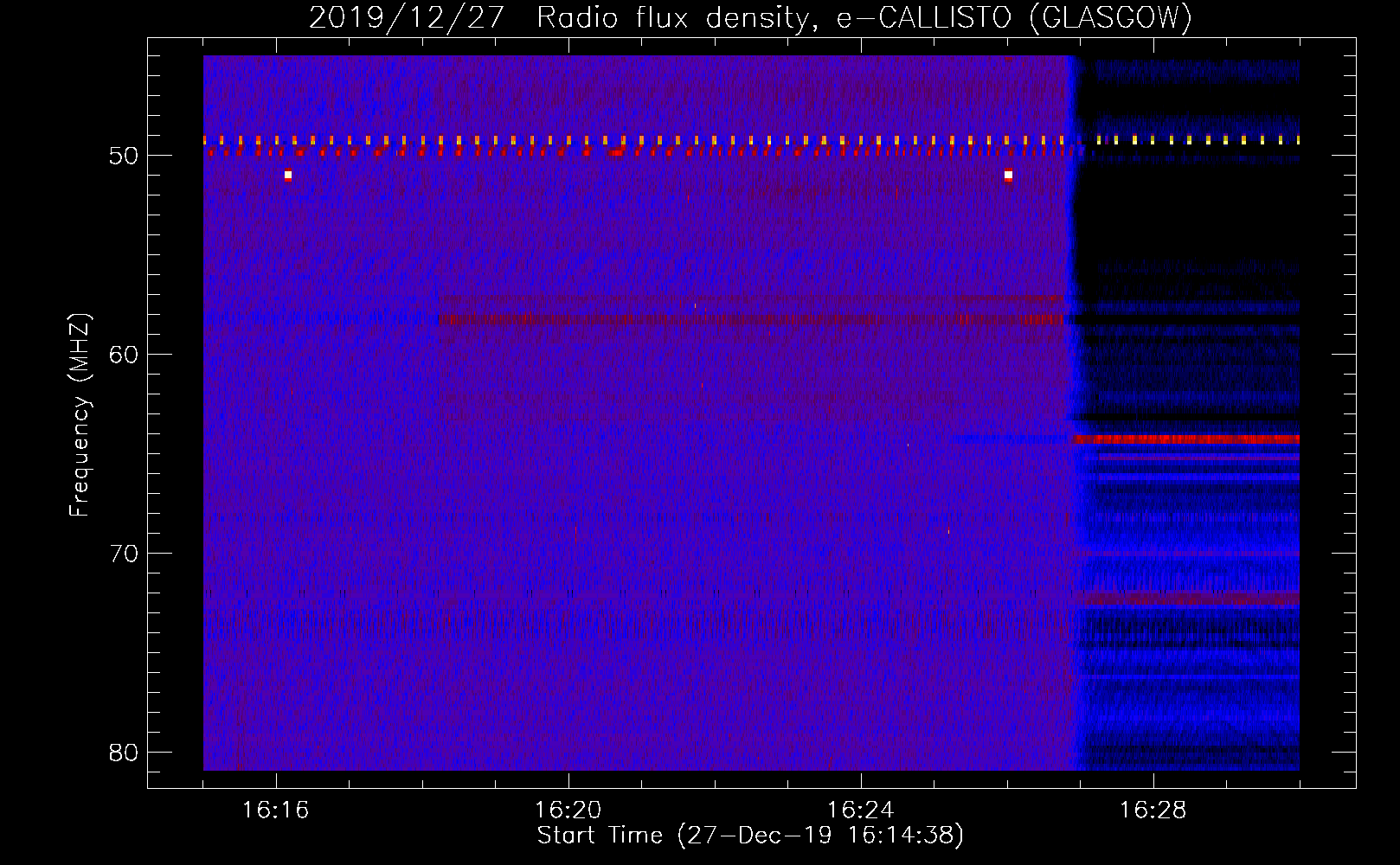Click the white marker near 16:16
The width and height of the screenshot is (1400, 865).
pos(288,176)
